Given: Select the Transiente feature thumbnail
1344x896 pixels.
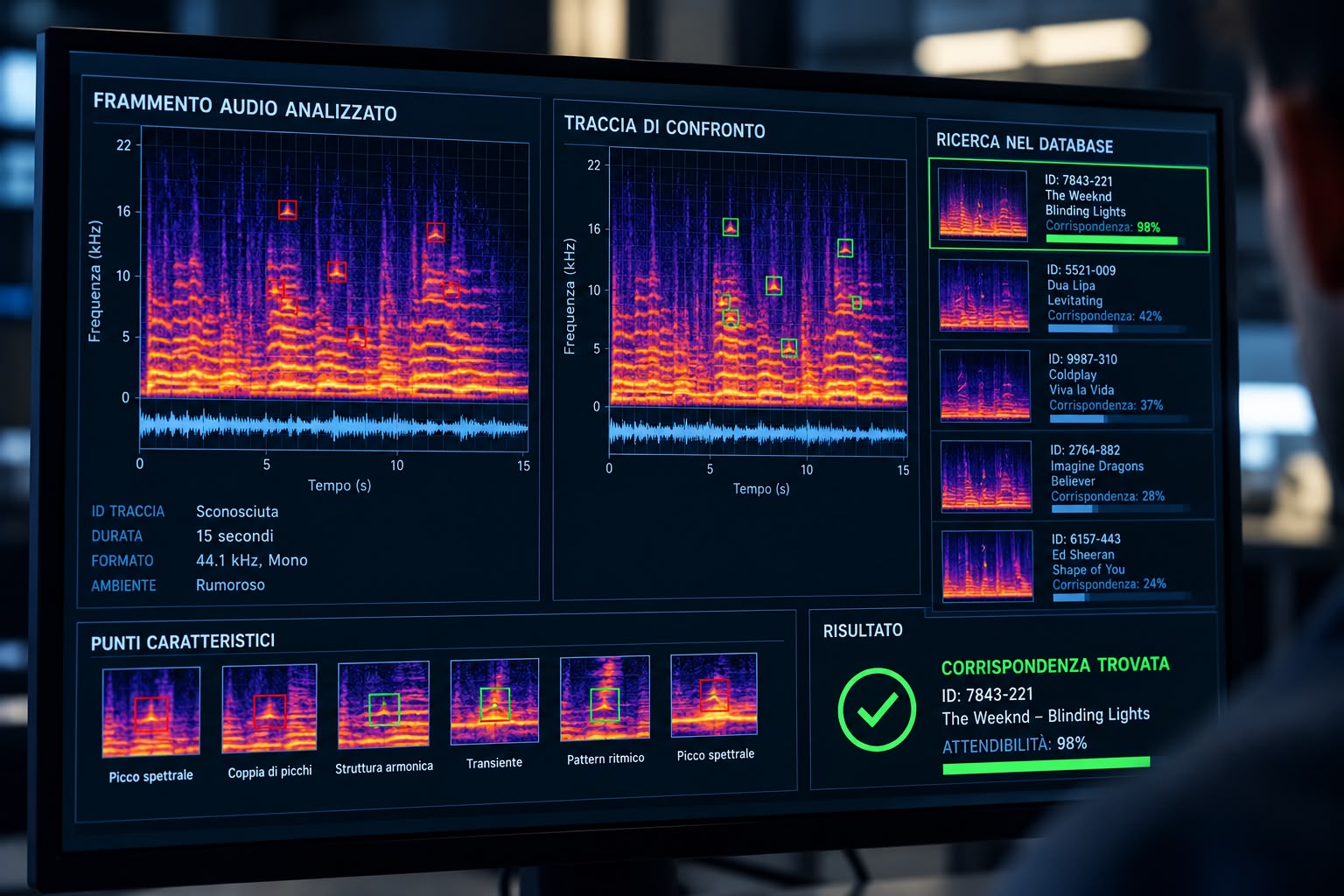Looking at the screenshot, I should (x=494, y=702).
